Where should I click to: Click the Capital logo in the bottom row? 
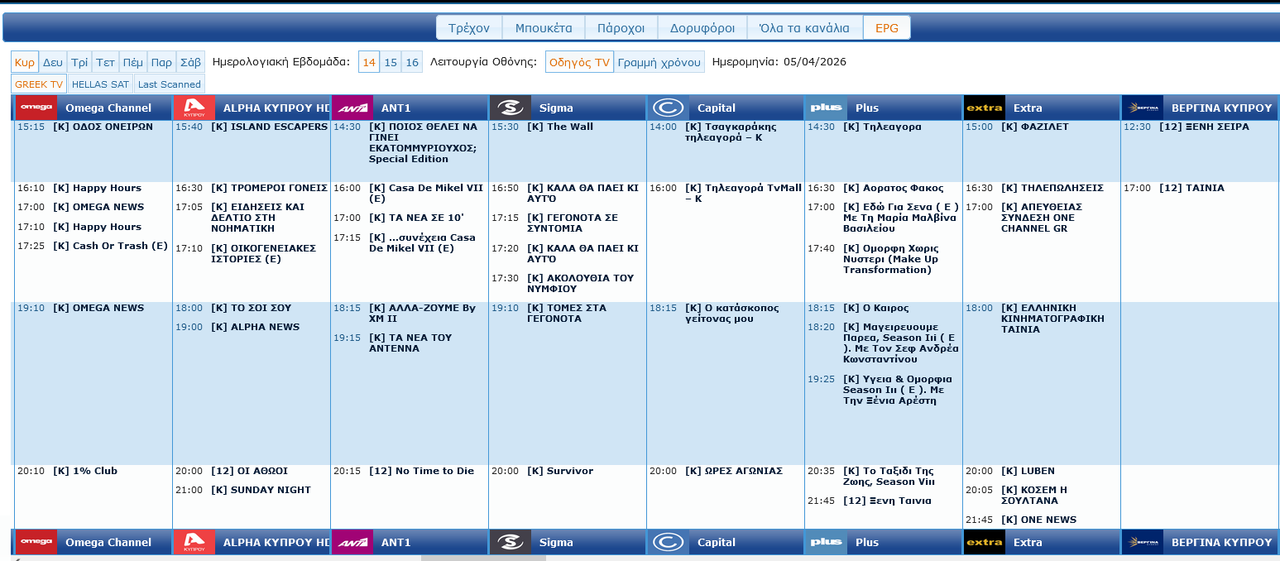pos(669,542)
